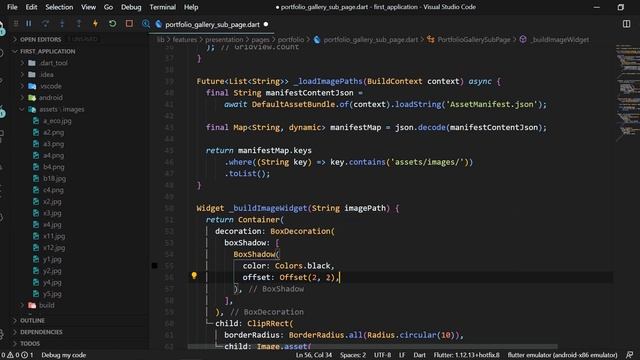Expand the android folder

click(x=51, y=98)
